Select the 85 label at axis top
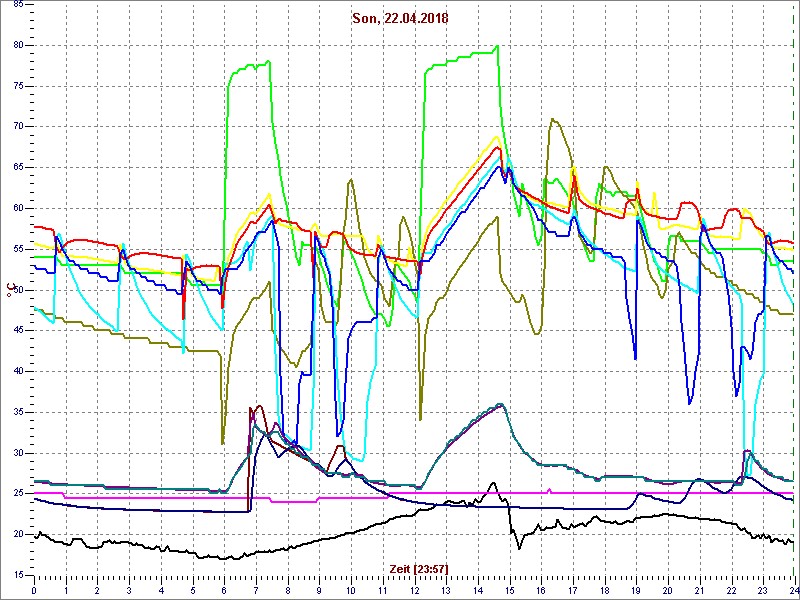Image resolution: width=800 pixels, height=600 pixels. pyautogui.click(x=17, y=5)
